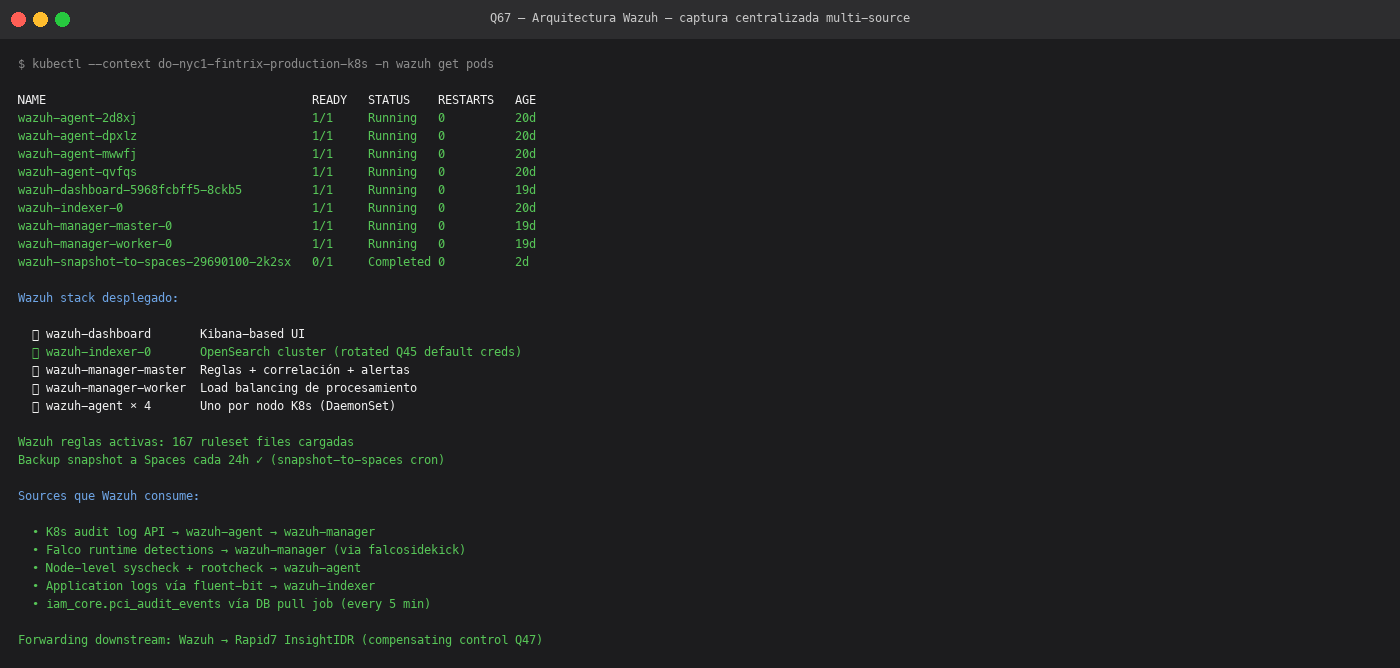1400x668 pixels.
Task: Click the 'Wazuh stack desplegado:' heading
Action: [98, 298]
